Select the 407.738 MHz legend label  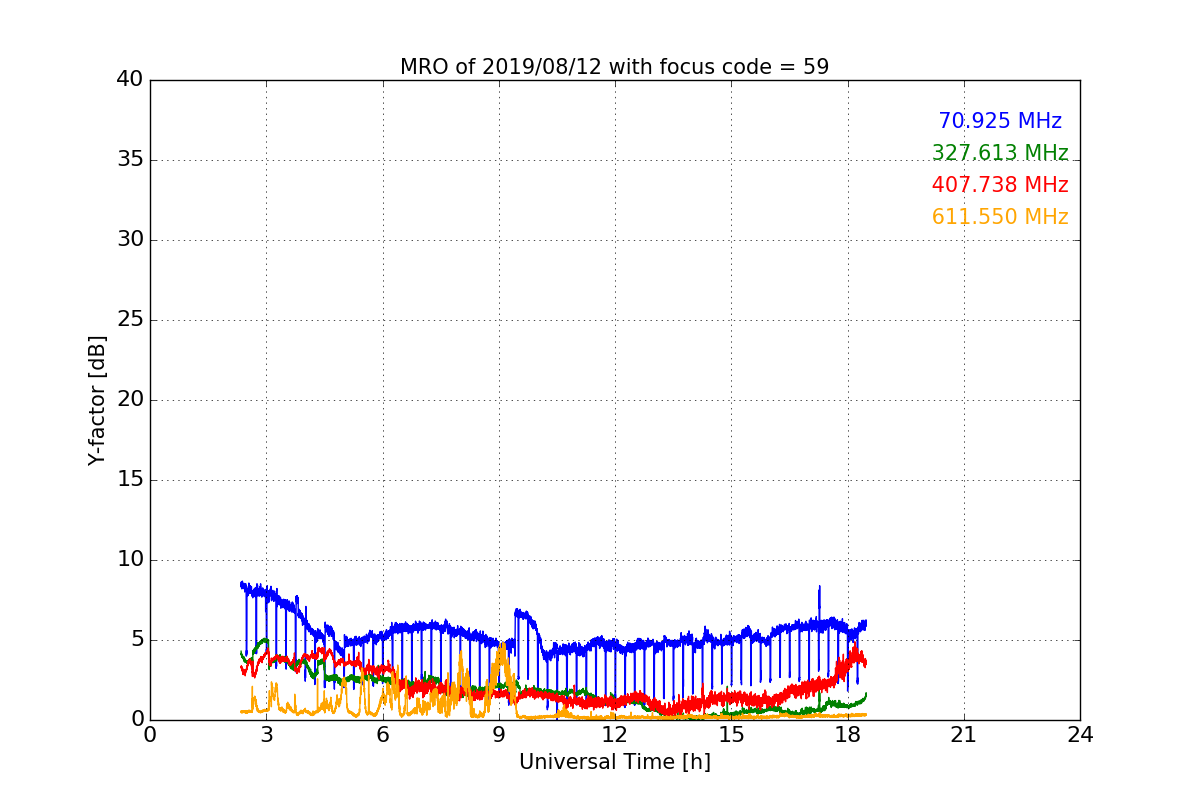(1000, 185)
